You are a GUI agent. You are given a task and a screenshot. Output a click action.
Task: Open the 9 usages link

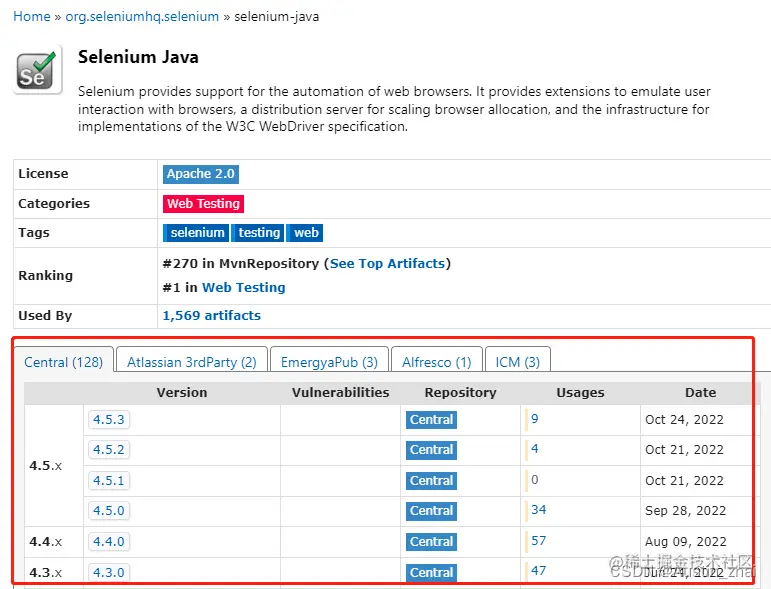tap(534, 419)
